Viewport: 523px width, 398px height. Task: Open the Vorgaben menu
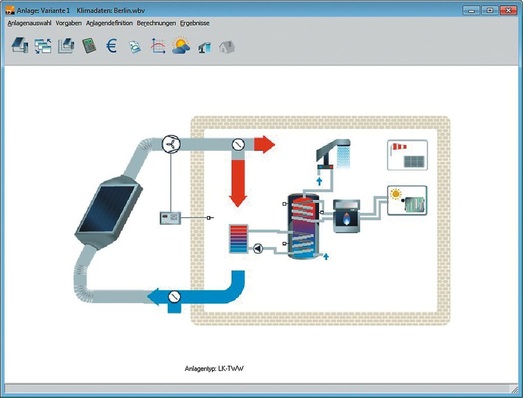(x=68, y=23)
